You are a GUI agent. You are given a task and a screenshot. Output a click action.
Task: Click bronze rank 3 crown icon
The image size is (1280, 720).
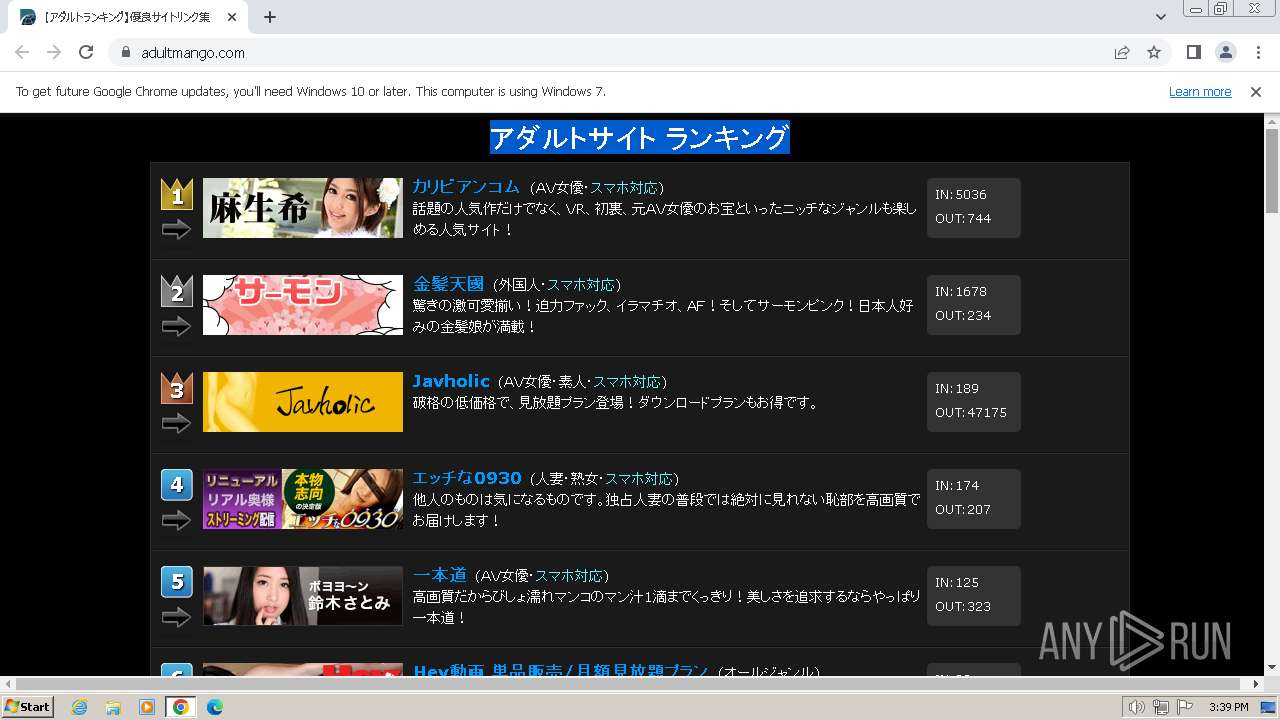click(177, 388)
